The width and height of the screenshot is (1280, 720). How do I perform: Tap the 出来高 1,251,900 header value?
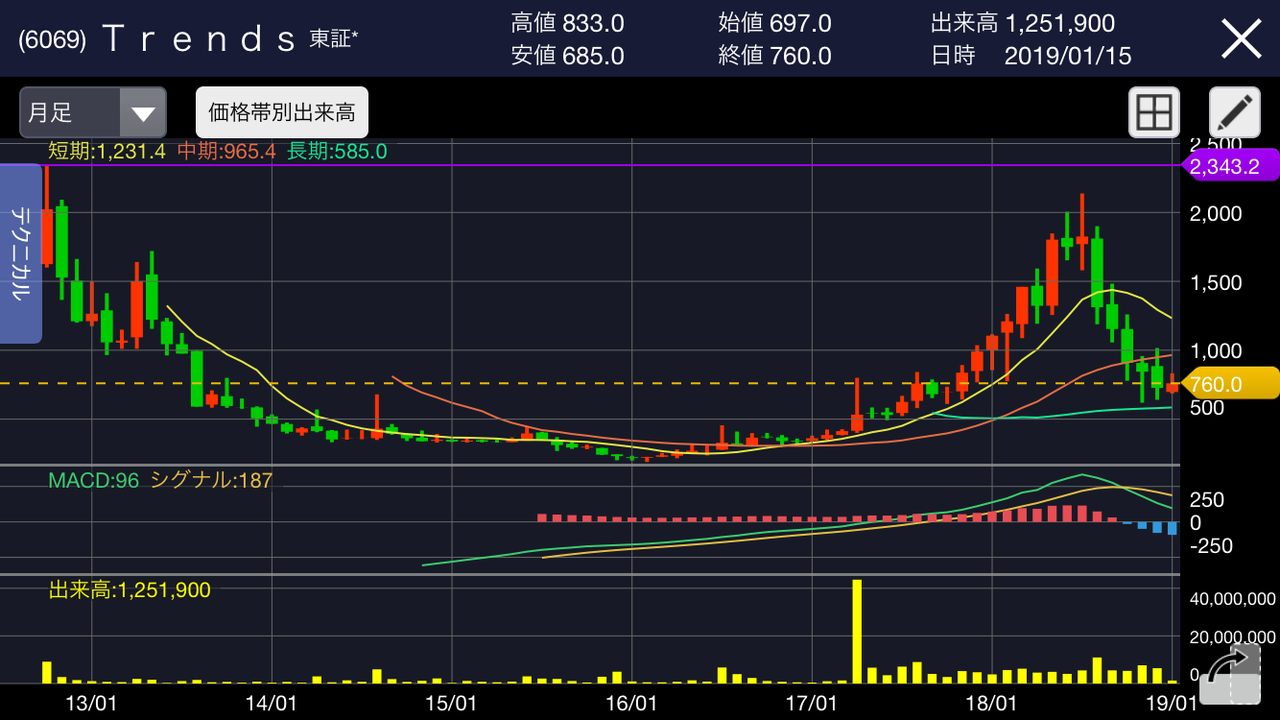1023,23
